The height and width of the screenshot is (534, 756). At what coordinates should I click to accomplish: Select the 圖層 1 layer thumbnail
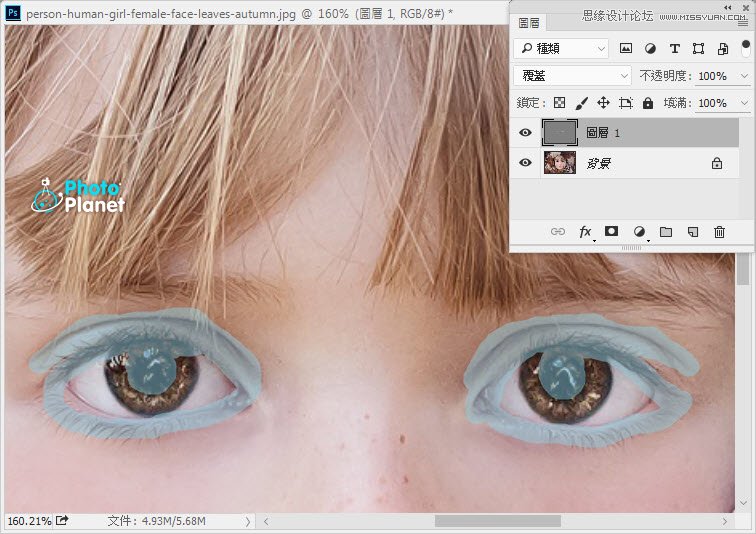click(559, 133)
